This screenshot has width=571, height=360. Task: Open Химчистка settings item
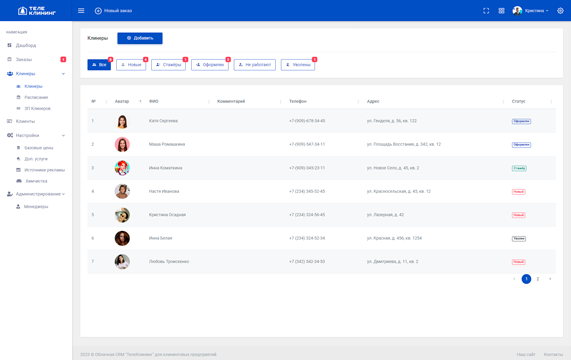click(36, 181)
